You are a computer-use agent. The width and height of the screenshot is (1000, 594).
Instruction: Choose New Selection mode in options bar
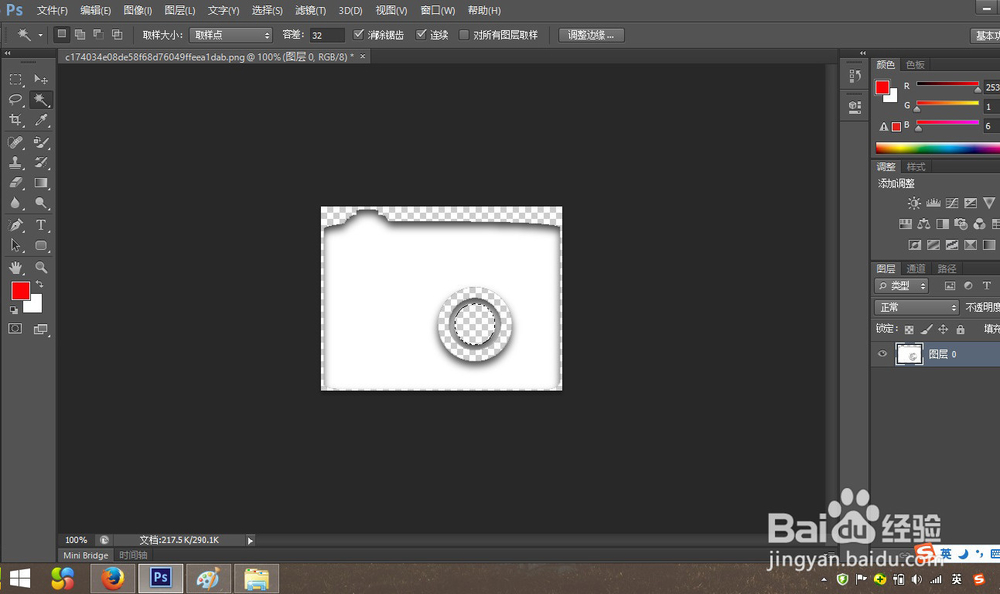(x=61, y=34)
